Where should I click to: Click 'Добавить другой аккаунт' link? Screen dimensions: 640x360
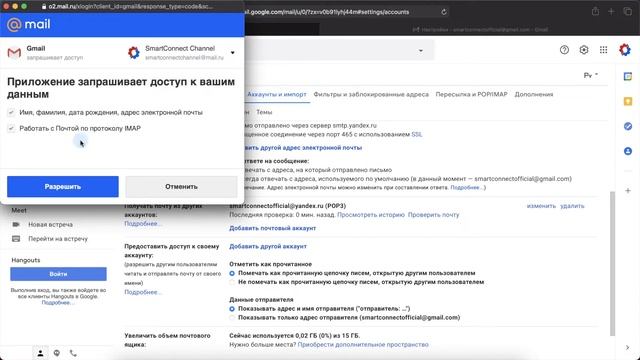[x=268, y=247]
